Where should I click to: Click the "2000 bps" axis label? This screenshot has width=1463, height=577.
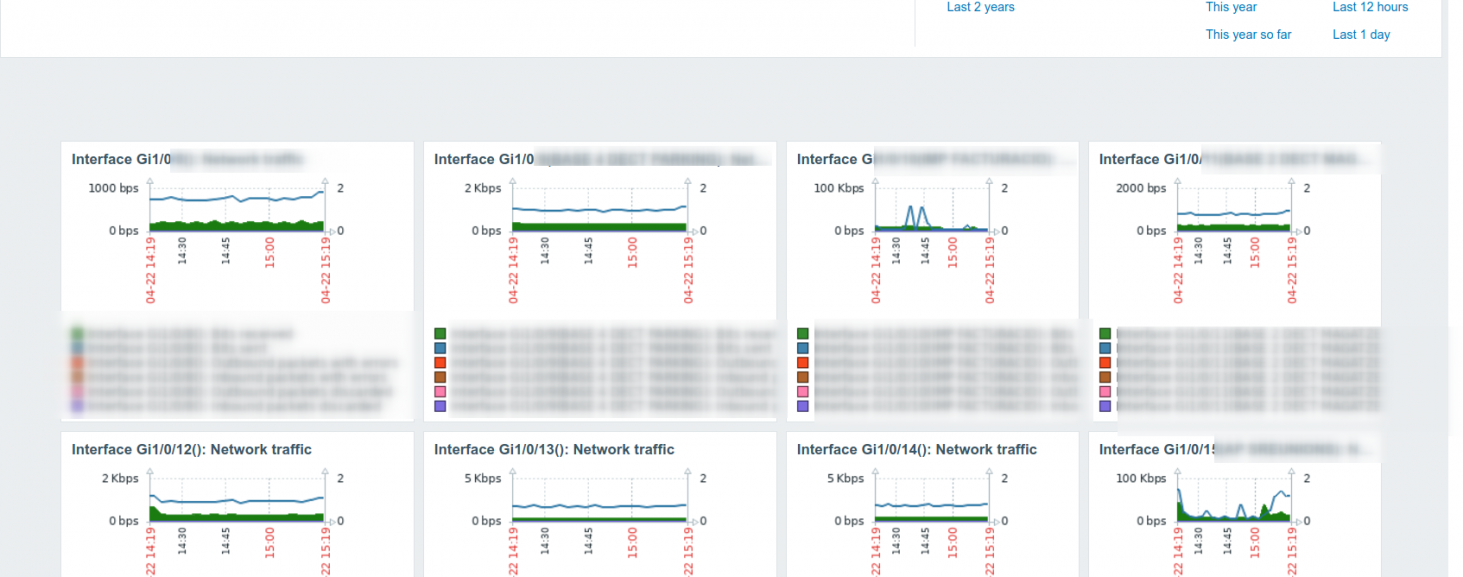coord(1141,188)
